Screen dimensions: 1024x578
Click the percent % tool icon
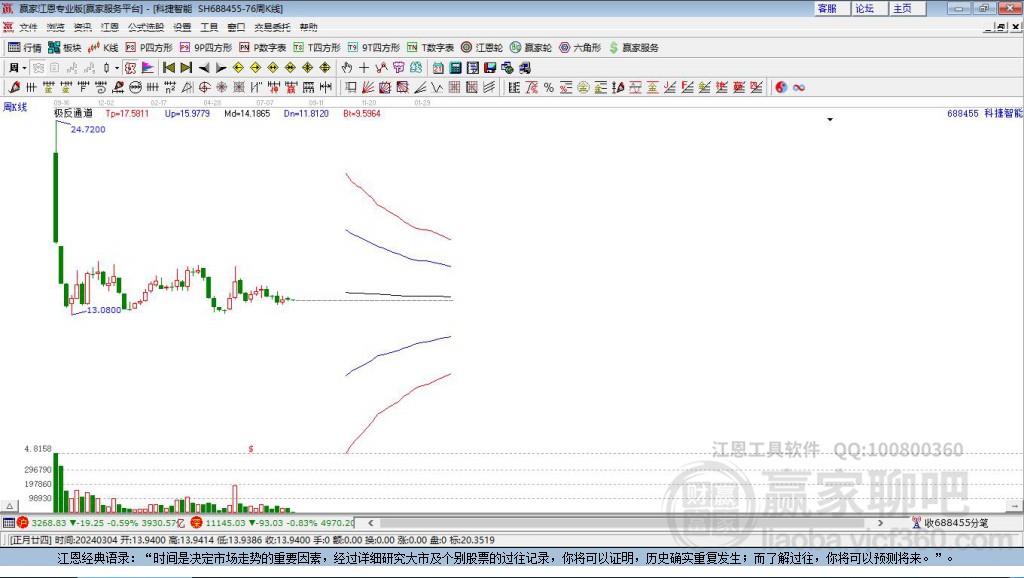pyautogui.click(x=549, y=87)
